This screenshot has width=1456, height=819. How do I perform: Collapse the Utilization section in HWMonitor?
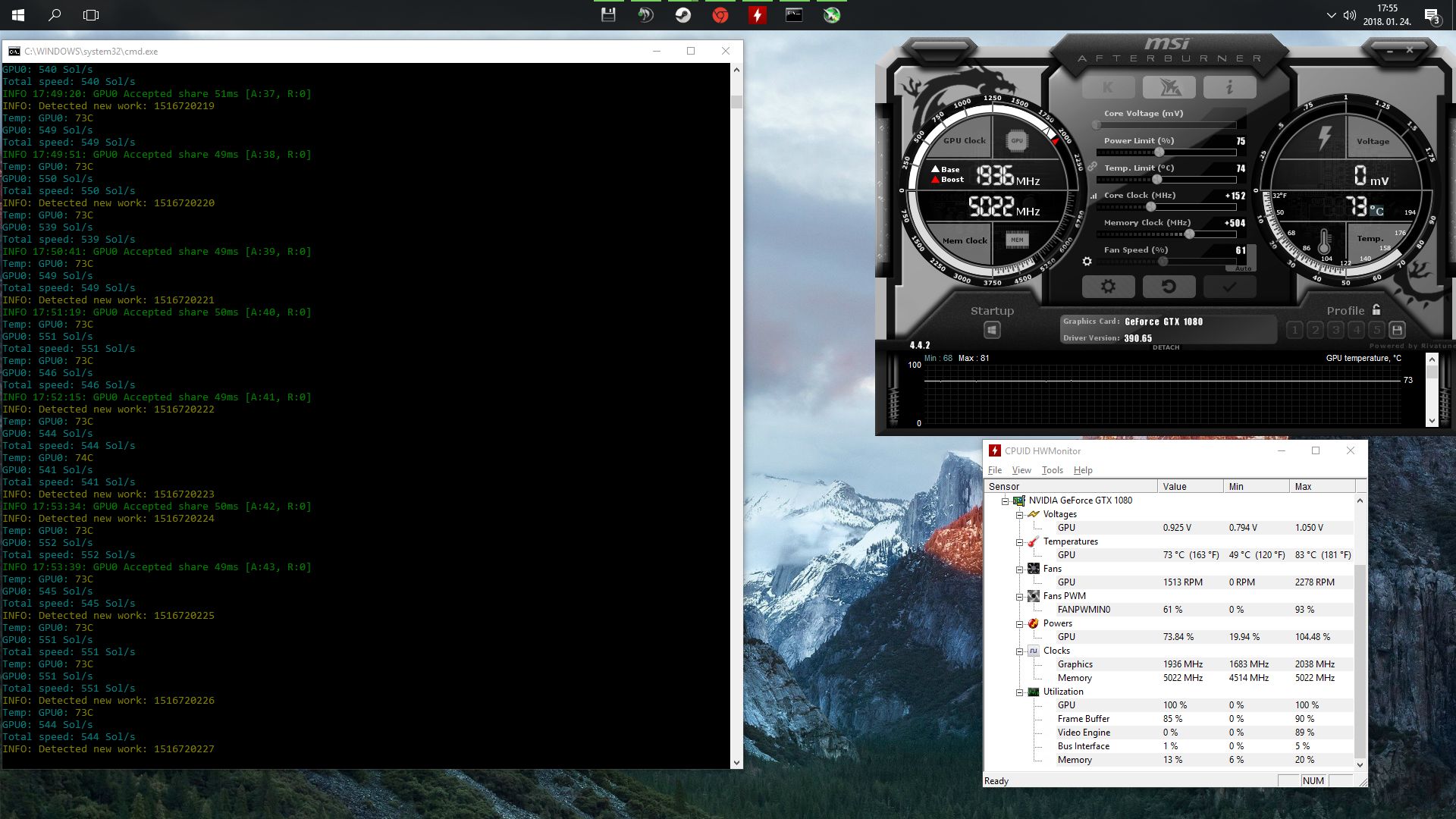[1020, 692]
